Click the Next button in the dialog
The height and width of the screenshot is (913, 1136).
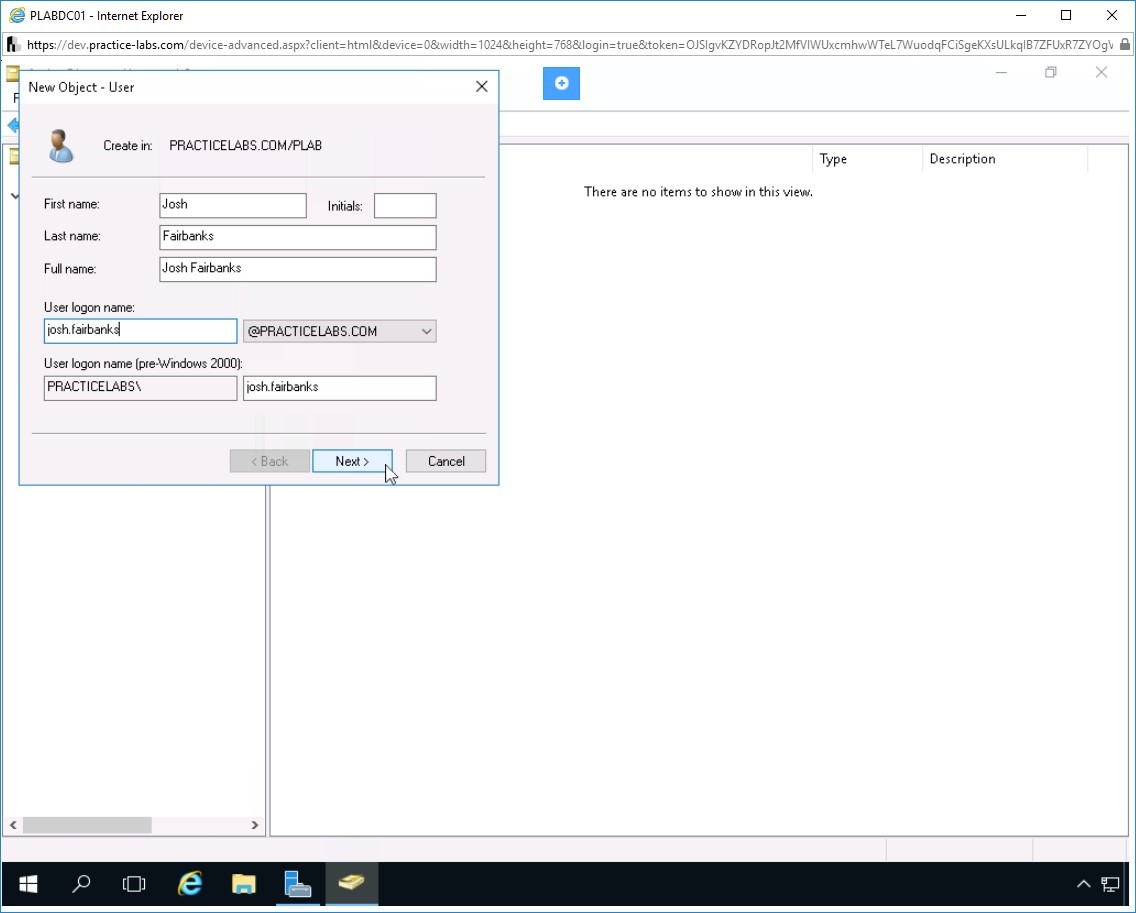tap(352, 461)
